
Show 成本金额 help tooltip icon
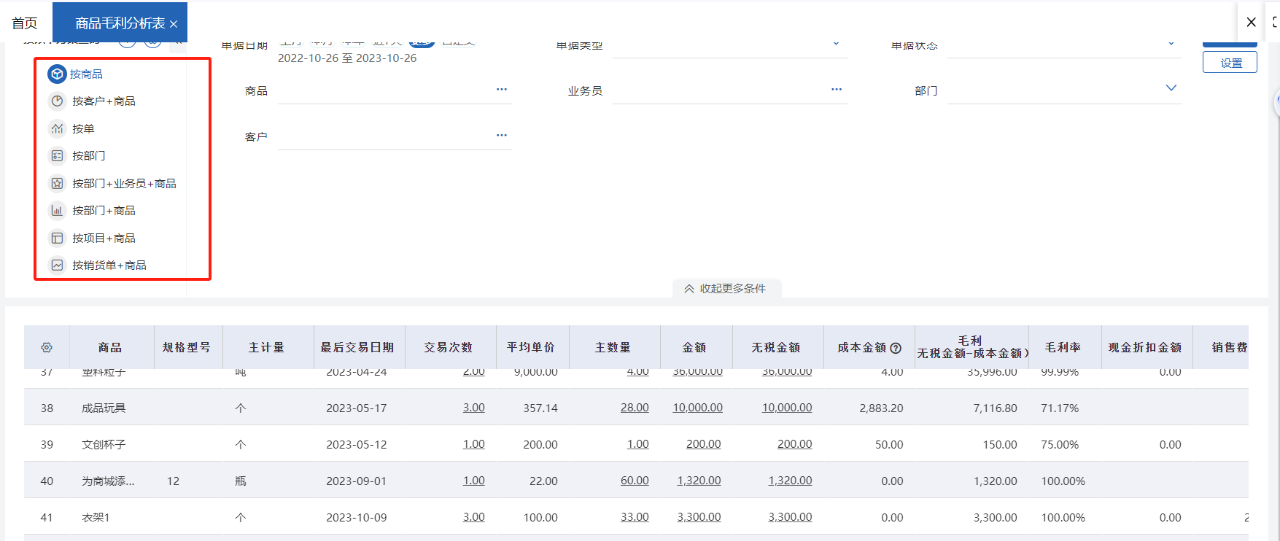point(896,348)
